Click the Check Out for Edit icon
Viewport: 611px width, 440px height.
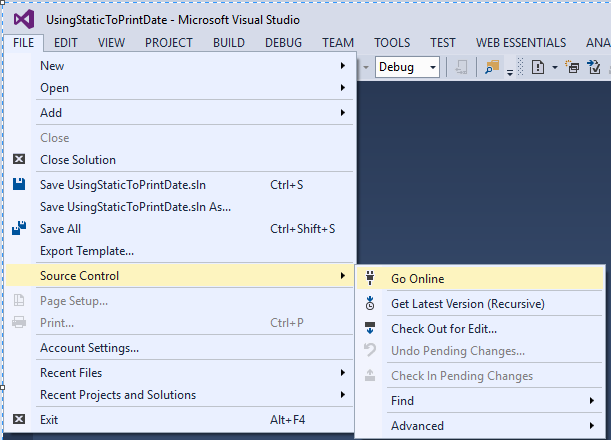[369, 328]
